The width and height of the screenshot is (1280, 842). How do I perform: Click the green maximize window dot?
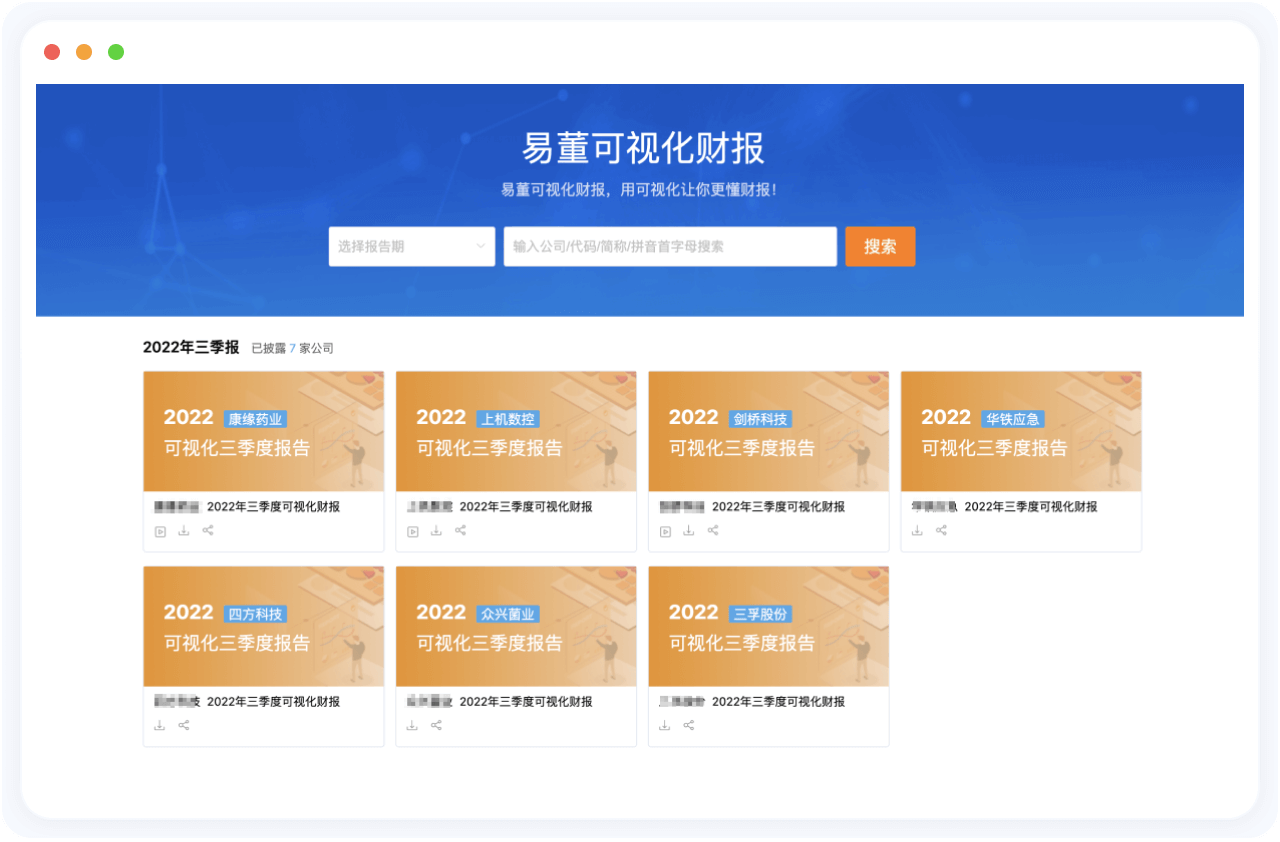pos(116,52)
